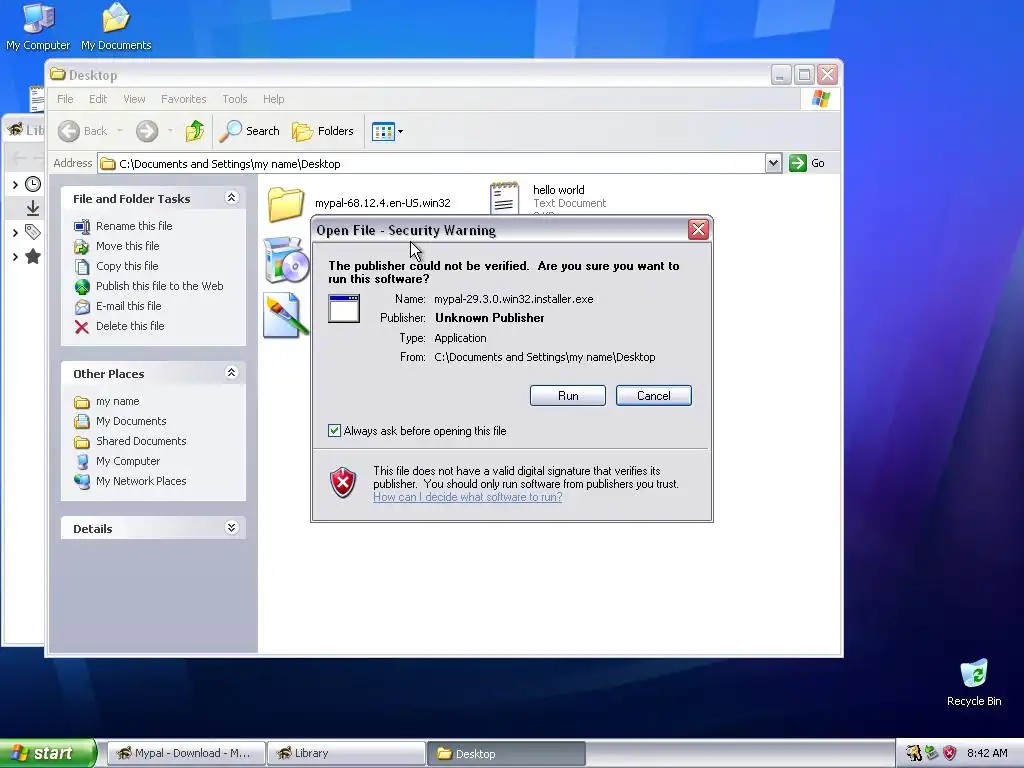Image resolution: width=1024 pixels, height=768 pixels.
Task: Open 'my name' folder in Other Places
Action: click(106, 402)
